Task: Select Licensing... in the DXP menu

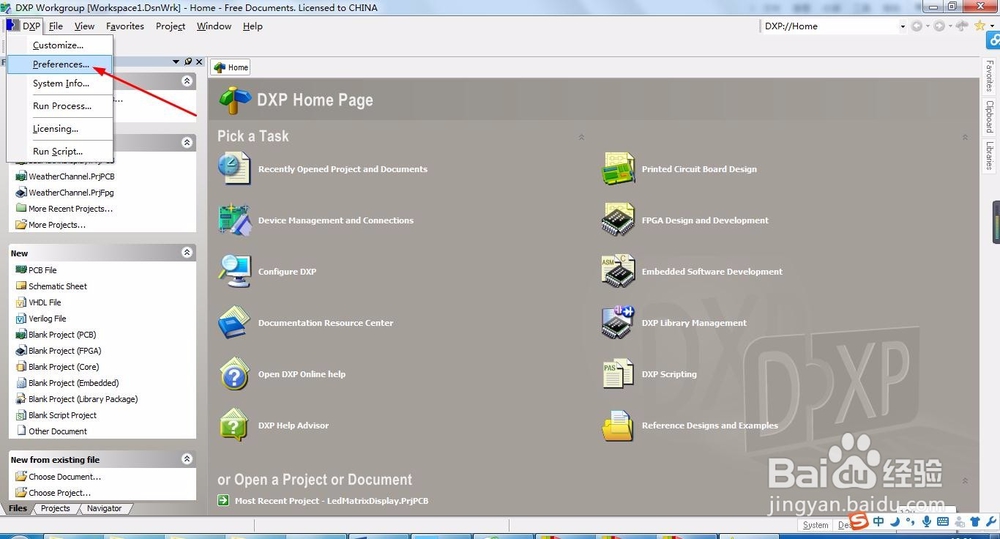Action: click(60, 129)
